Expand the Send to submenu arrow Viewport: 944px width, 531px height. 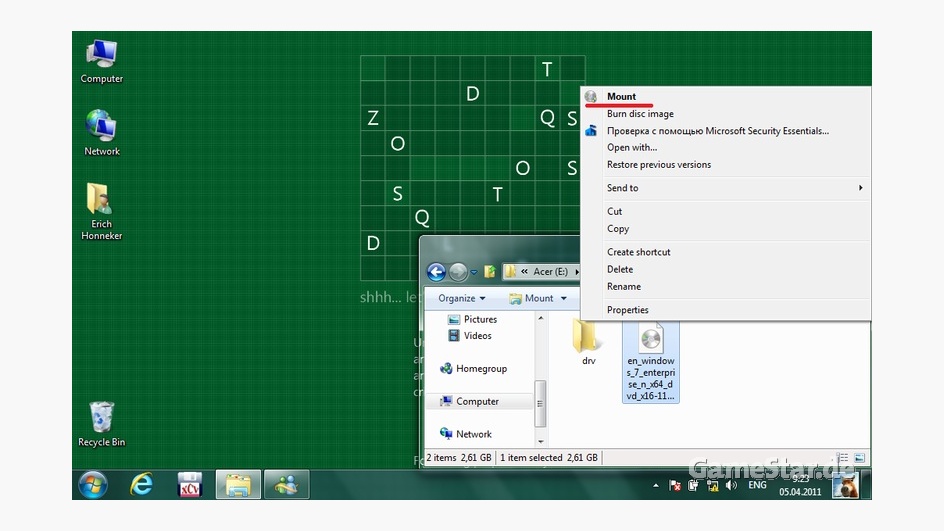coord(860,188)
